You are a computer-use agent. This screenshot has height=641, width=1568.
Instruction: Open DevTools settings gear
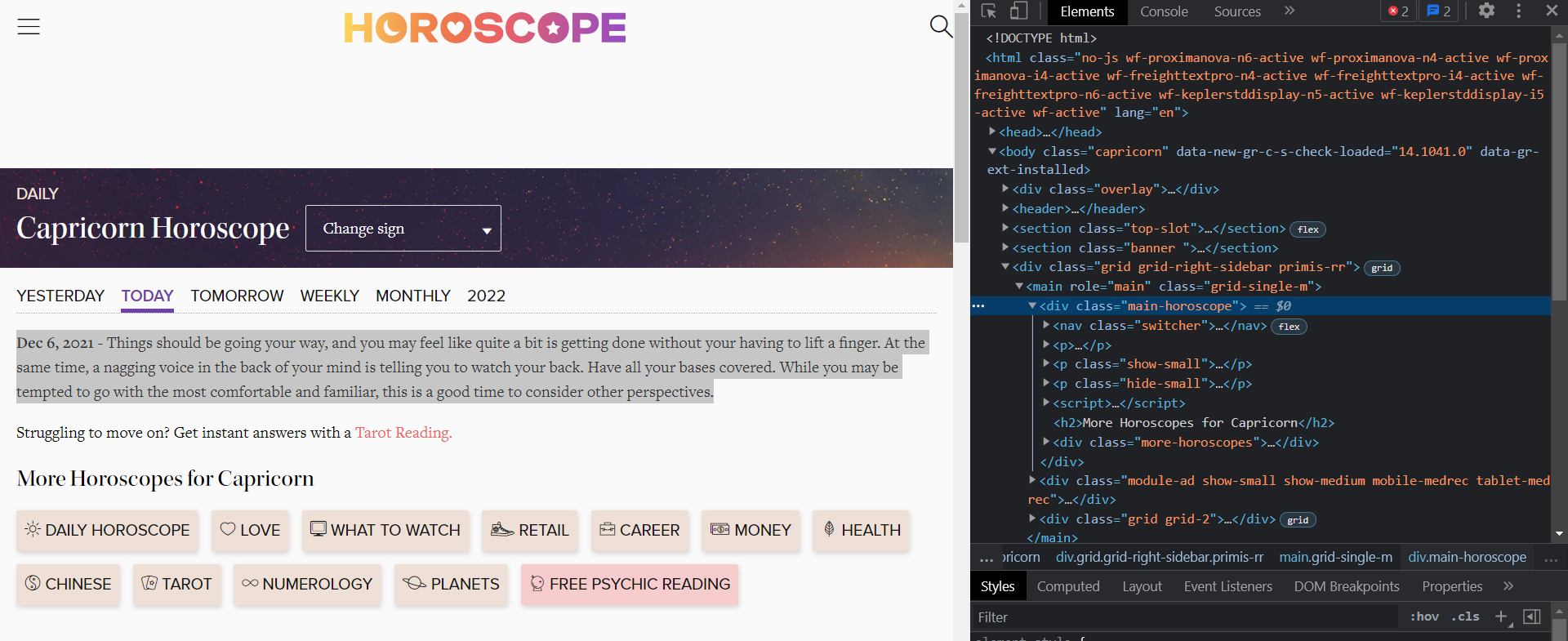click(x=1486, y=11)
